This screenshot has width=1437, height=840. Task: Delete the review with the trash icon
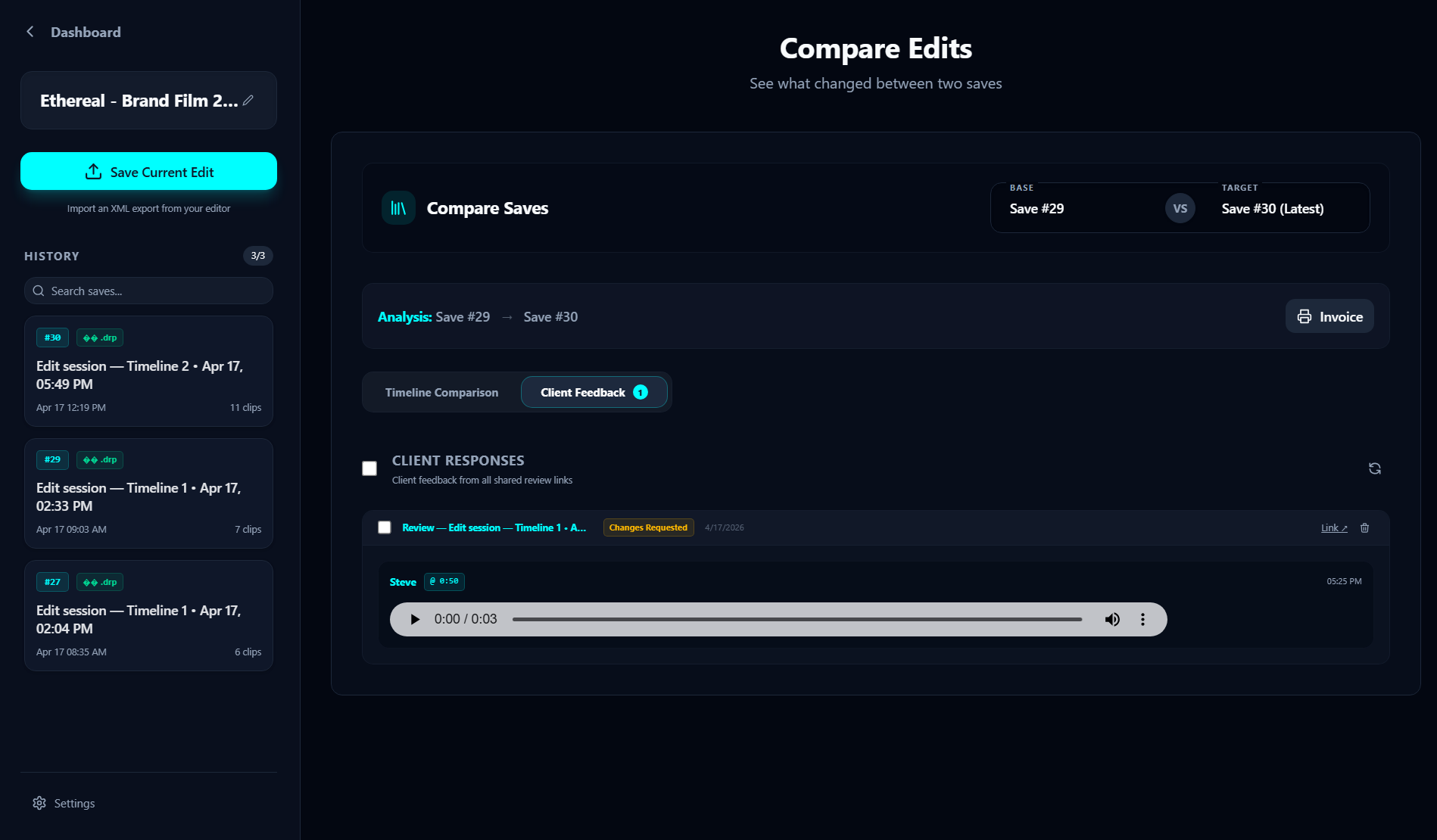1364,527
